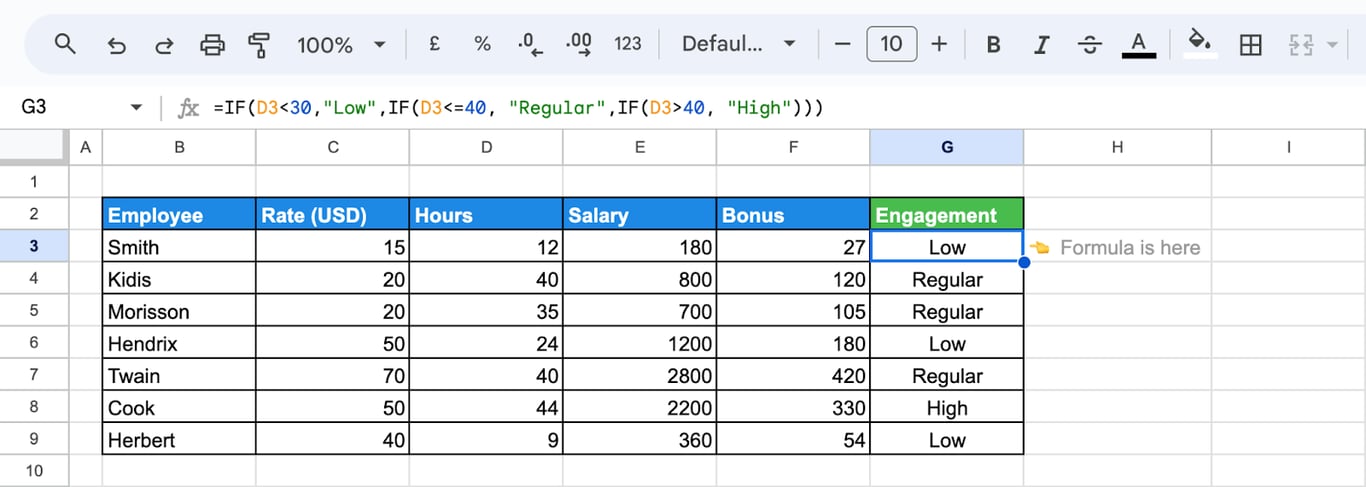
Task: Select column H header
Action: (x=1117, y=147)
